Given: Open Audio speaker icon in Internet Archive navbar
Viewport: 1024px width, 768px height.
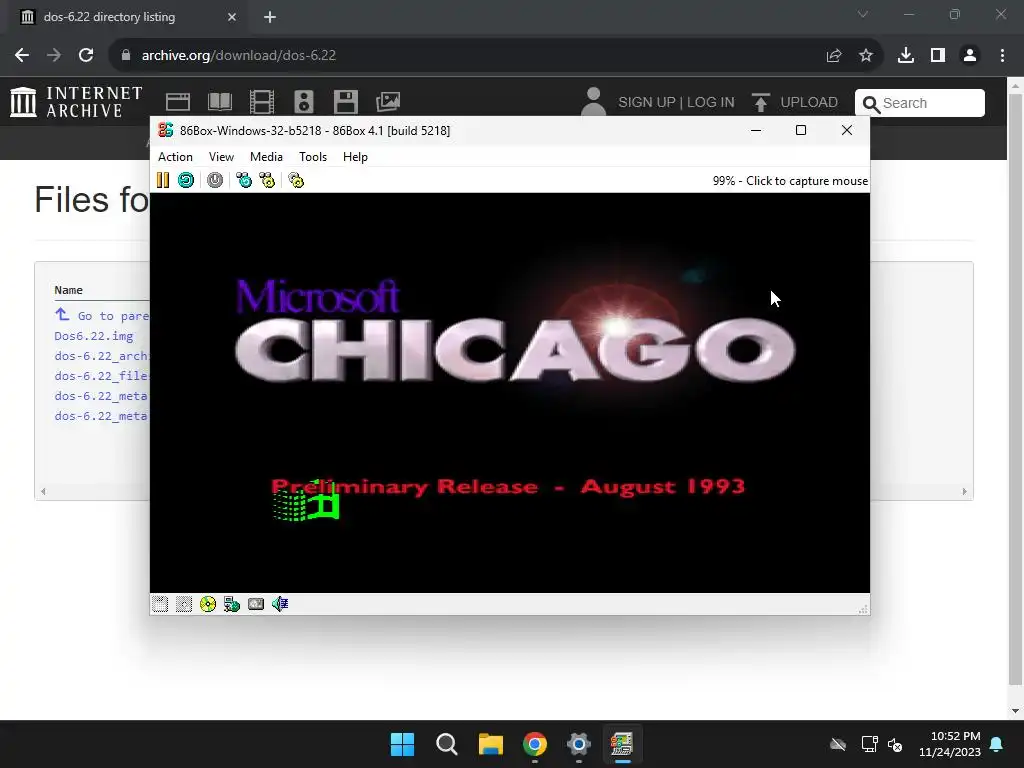Looking at the screenshot, I should pyautogui.click(x=304, y=102).
